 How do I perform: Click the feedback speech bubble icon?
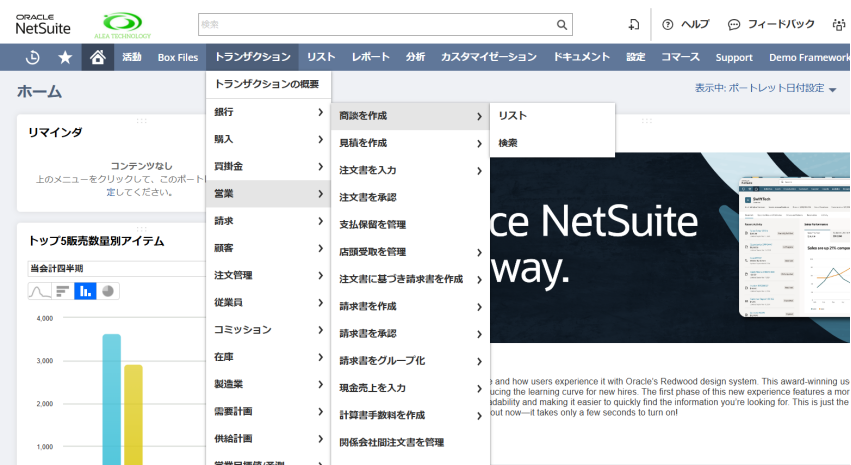click(734, 24)
